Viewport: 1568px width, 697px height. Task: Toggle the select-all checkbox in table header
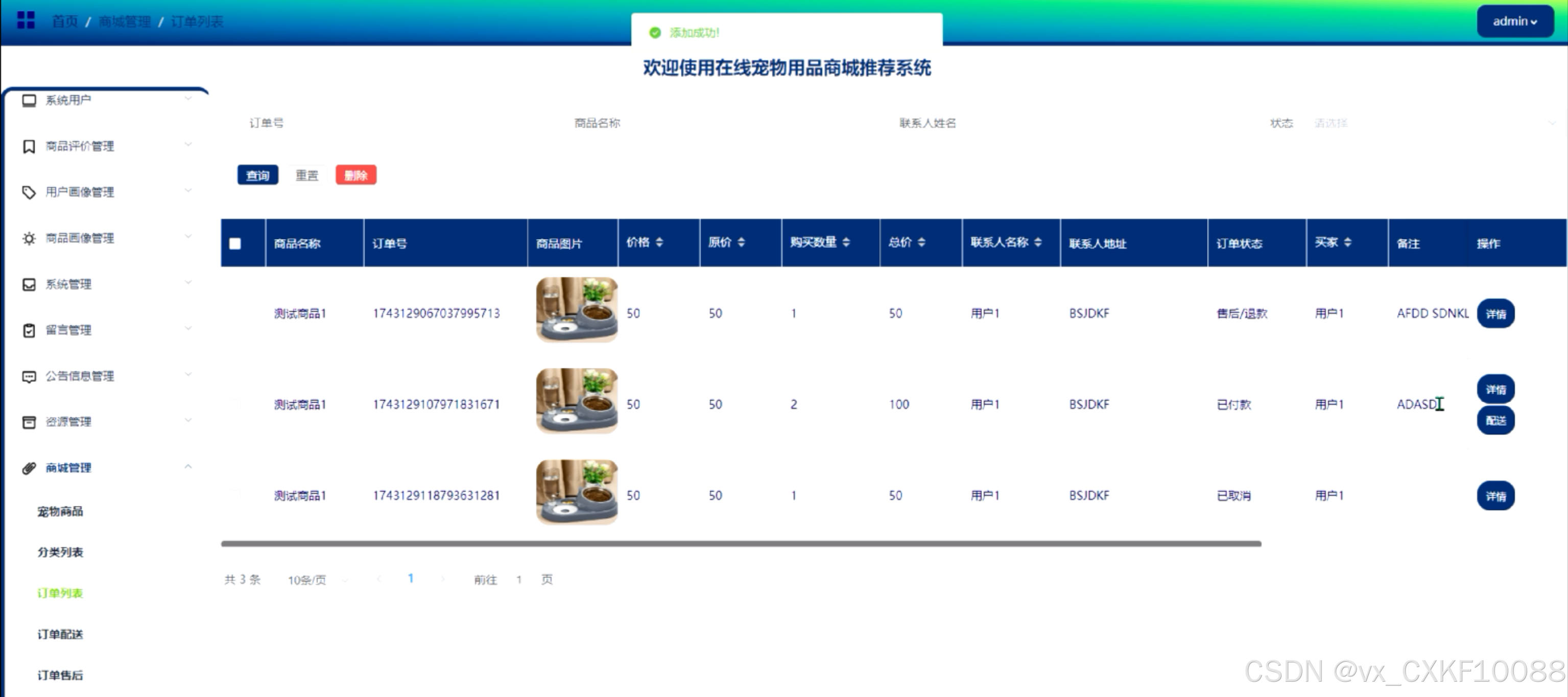235,244
